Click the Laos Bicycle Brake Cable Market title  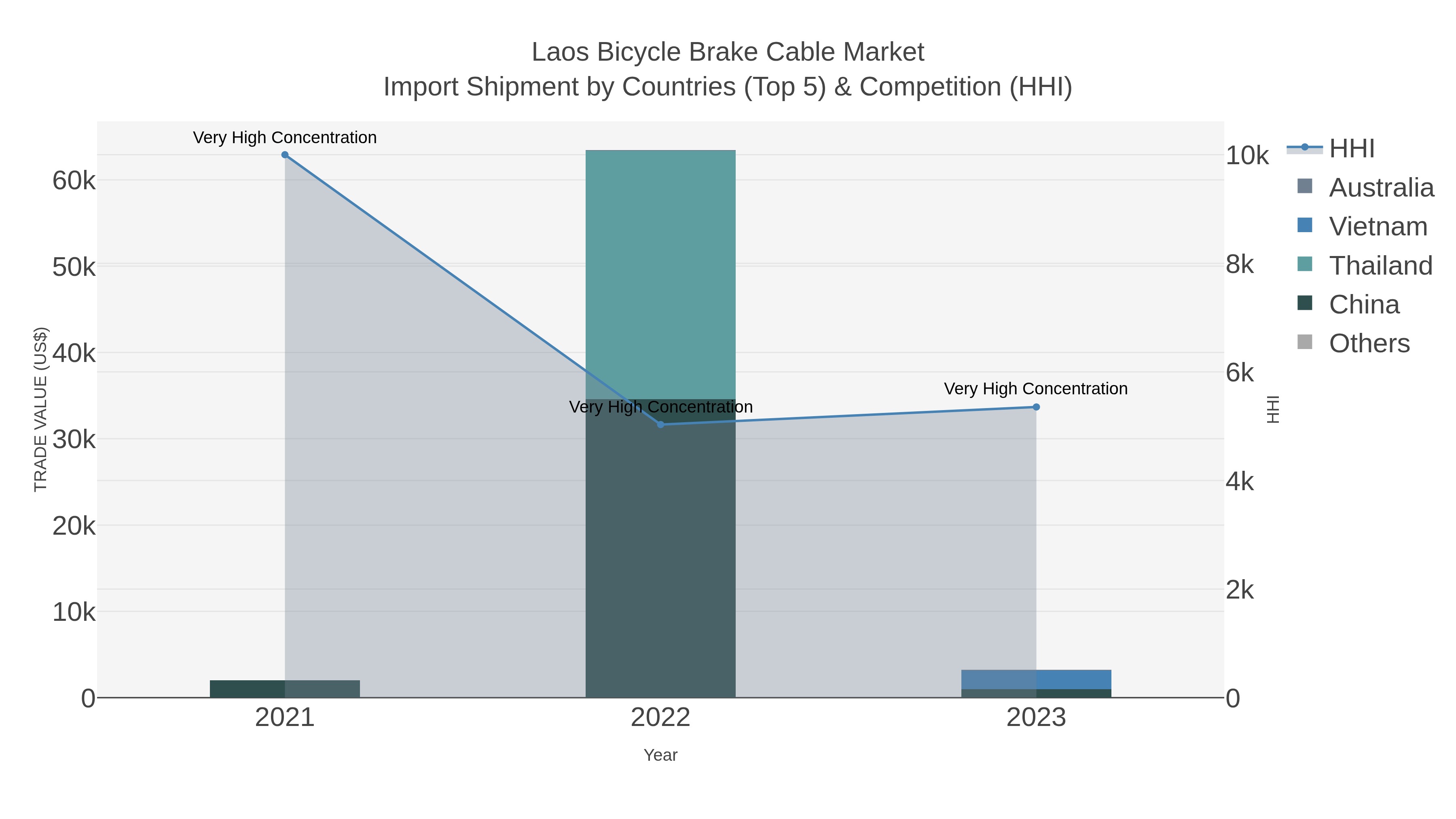[728, 52]
